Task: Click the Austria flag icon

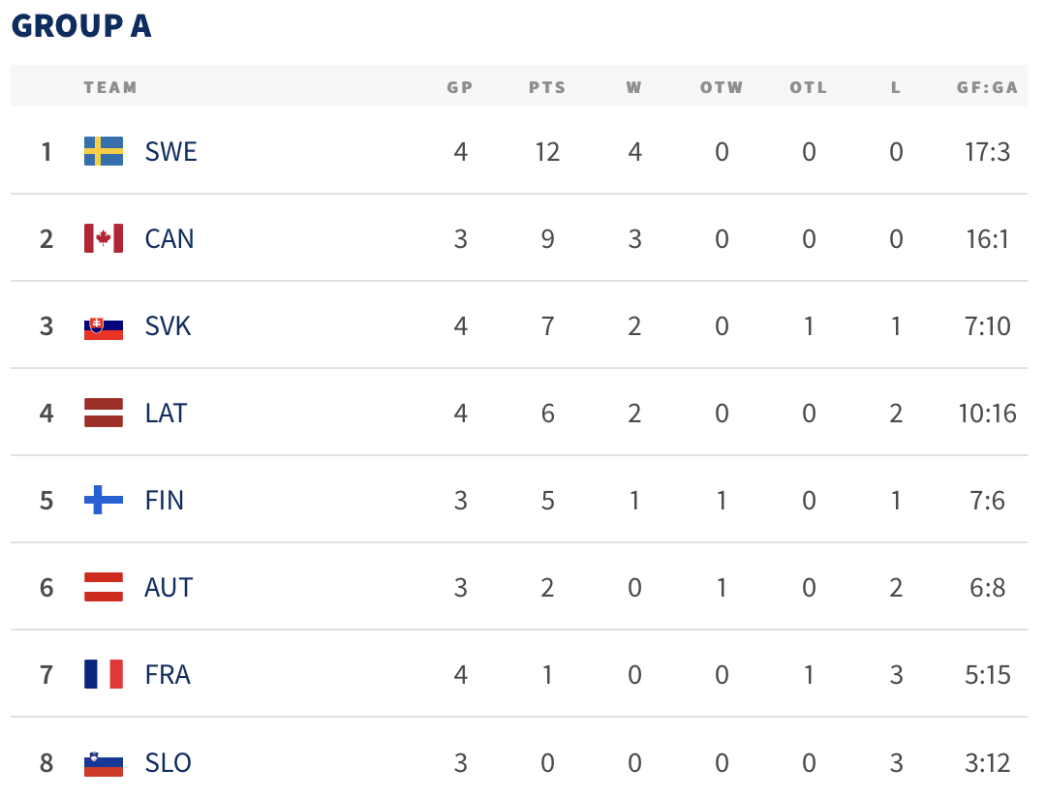Action: (103, 588)
